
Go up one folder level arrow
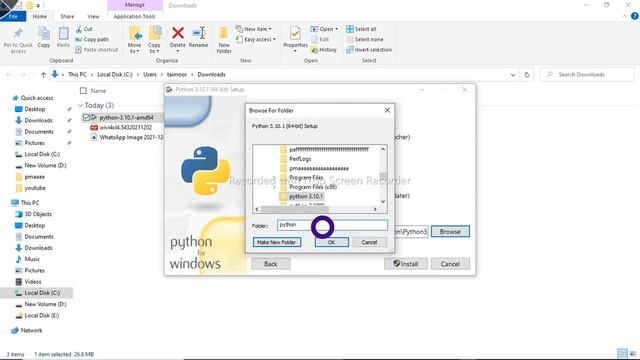43,75
